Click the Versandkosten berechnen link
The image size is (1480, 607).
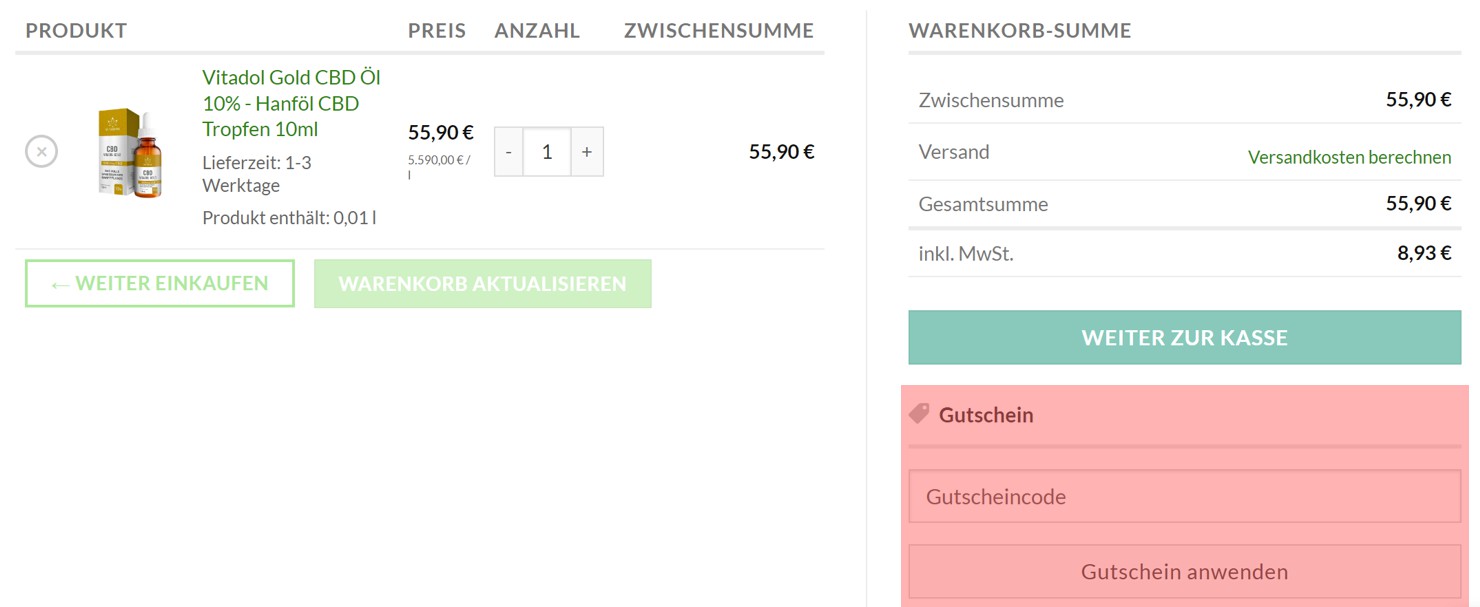click(1349, 157)
